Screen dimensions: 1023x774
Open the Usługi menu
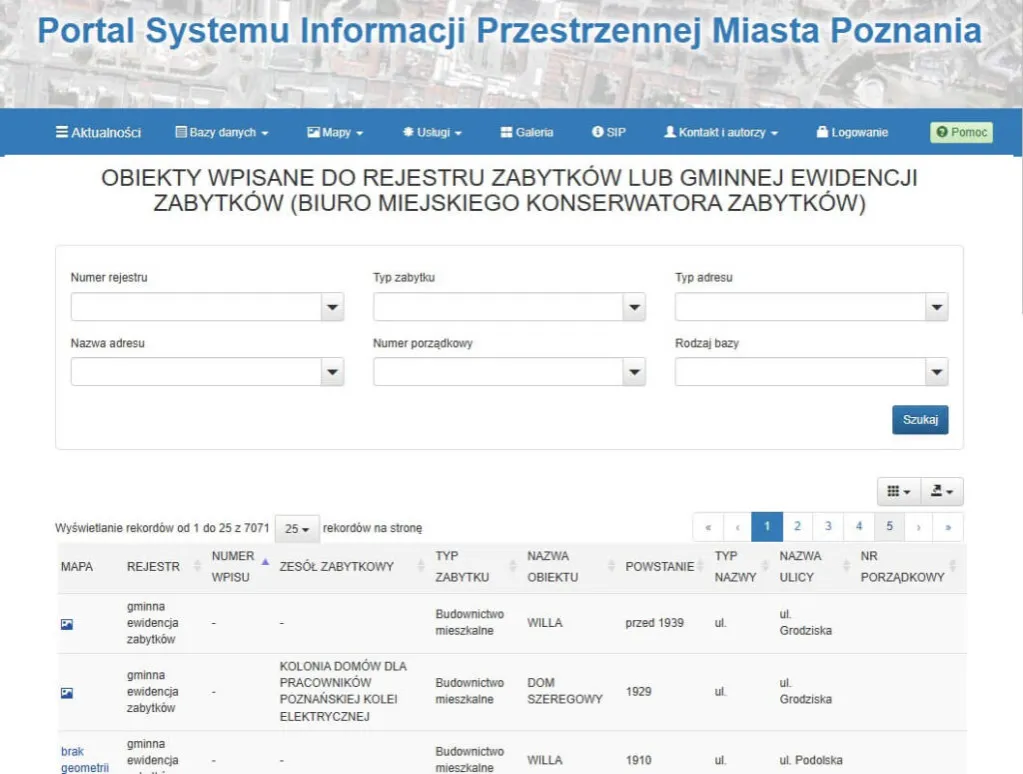(x=431, y=131)
